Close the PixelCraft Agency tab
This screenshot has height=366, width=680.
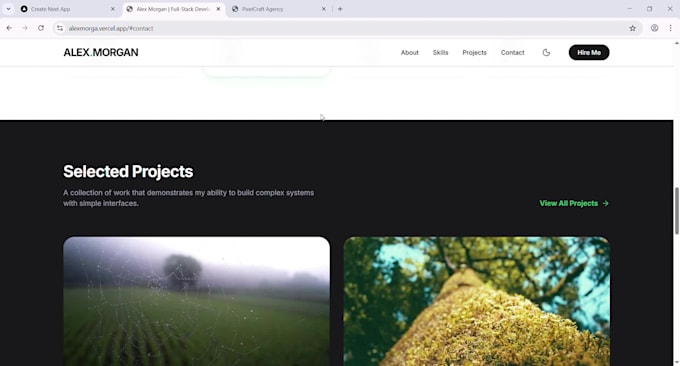[x=324, y=9]
